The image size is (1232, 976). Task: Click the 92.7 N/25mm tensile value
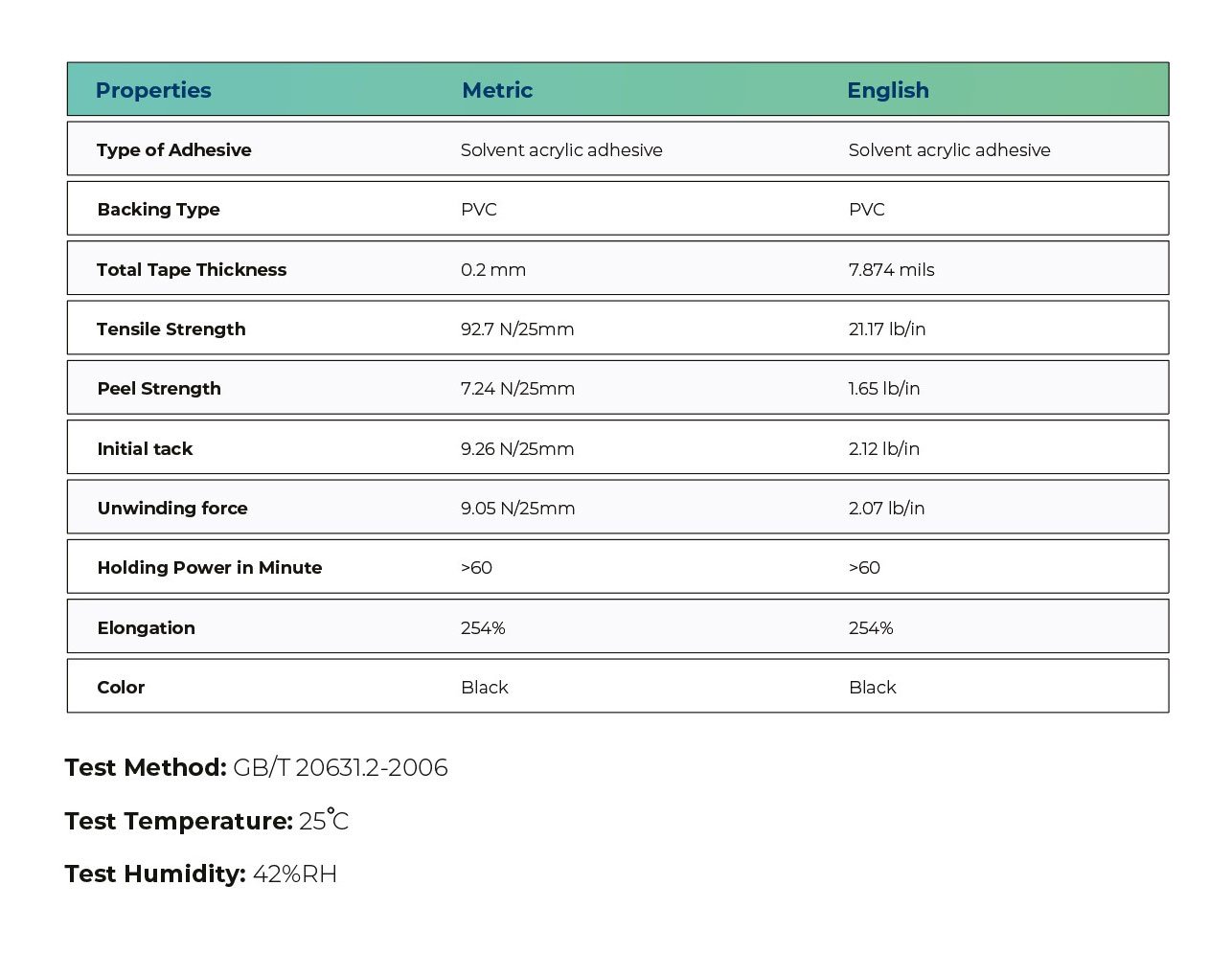click(517, 329)
